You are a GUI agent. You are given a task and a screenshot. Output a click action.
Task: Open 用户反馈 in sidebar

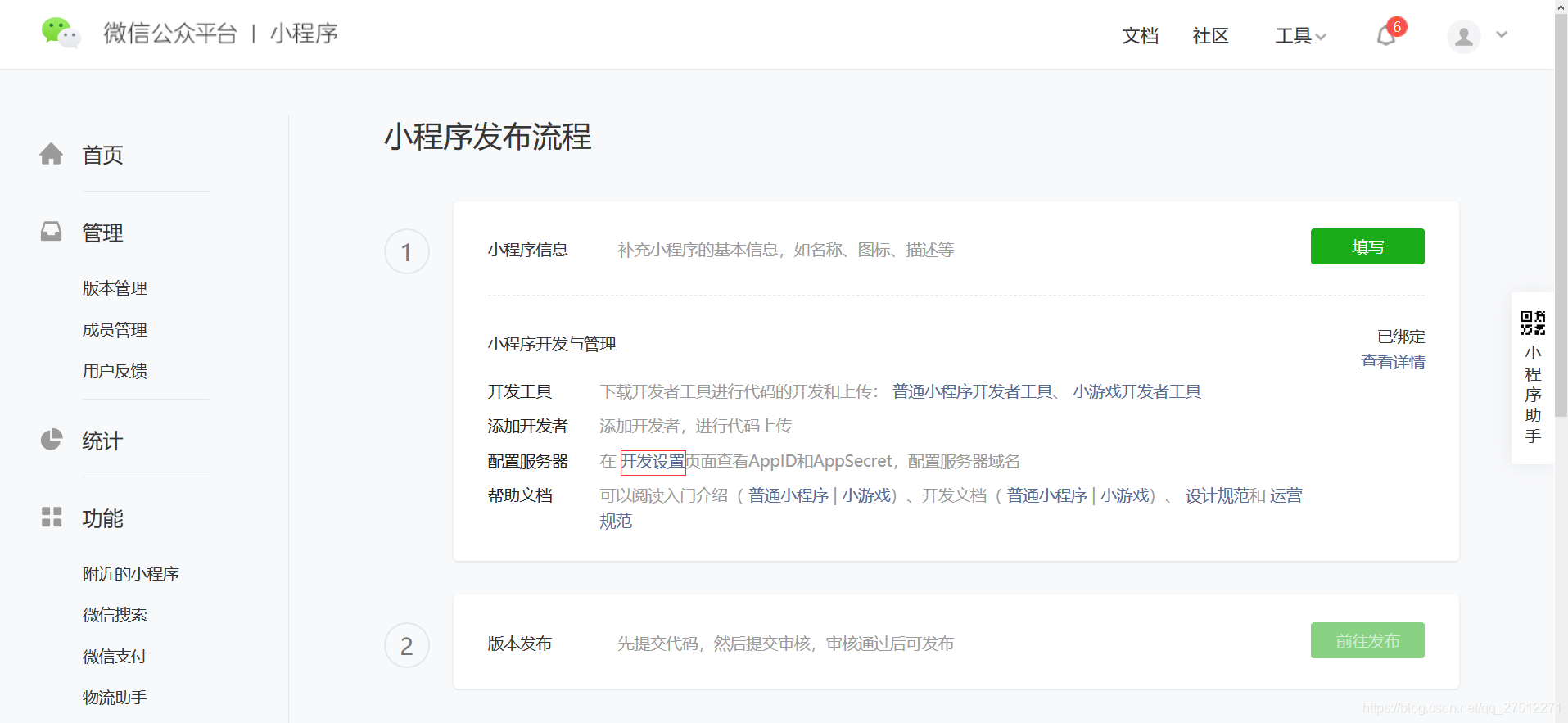click(x=115, y=371)
